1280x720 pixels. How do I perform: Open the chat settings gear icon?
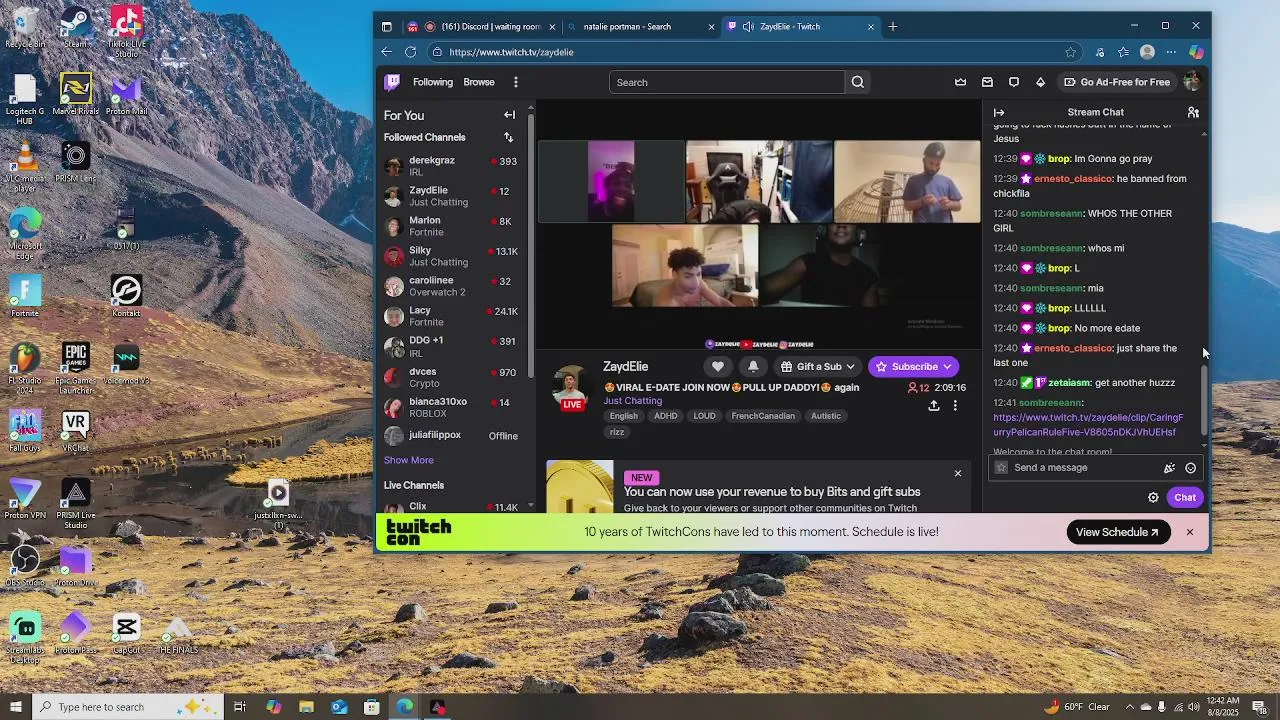1153,497
